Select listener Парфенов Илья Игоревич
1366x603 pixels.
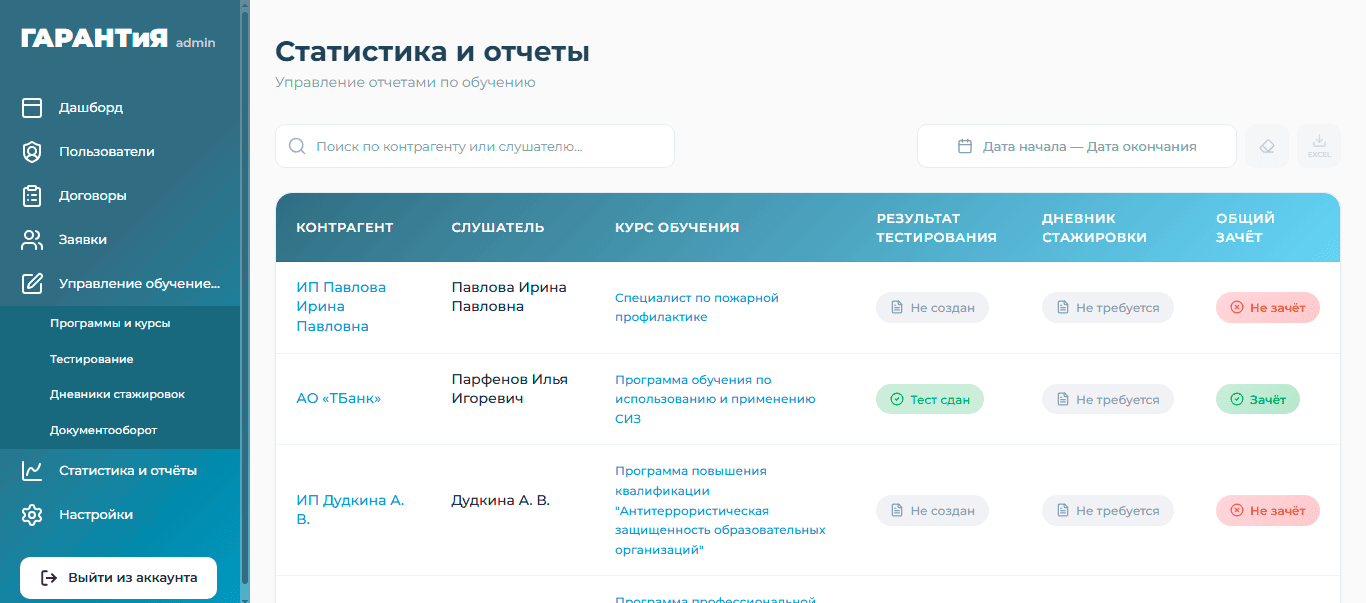pos(509,389)
